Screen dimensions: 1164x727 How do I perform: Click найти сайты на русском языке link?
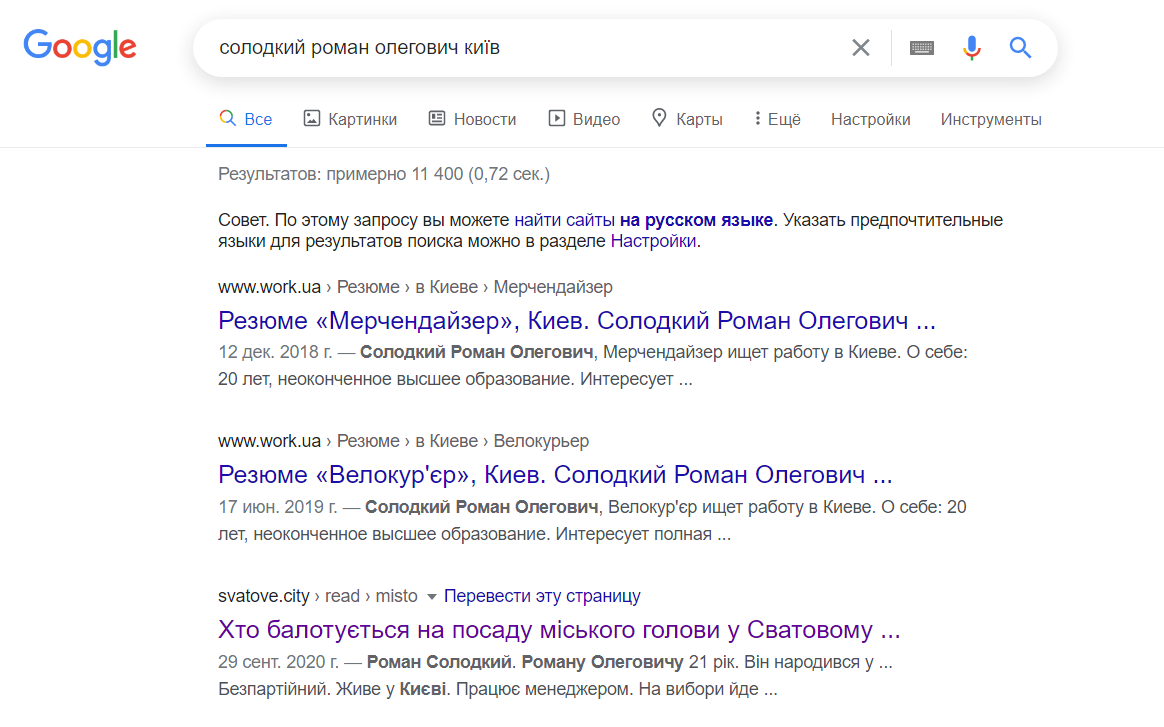(x=644, y=220)
